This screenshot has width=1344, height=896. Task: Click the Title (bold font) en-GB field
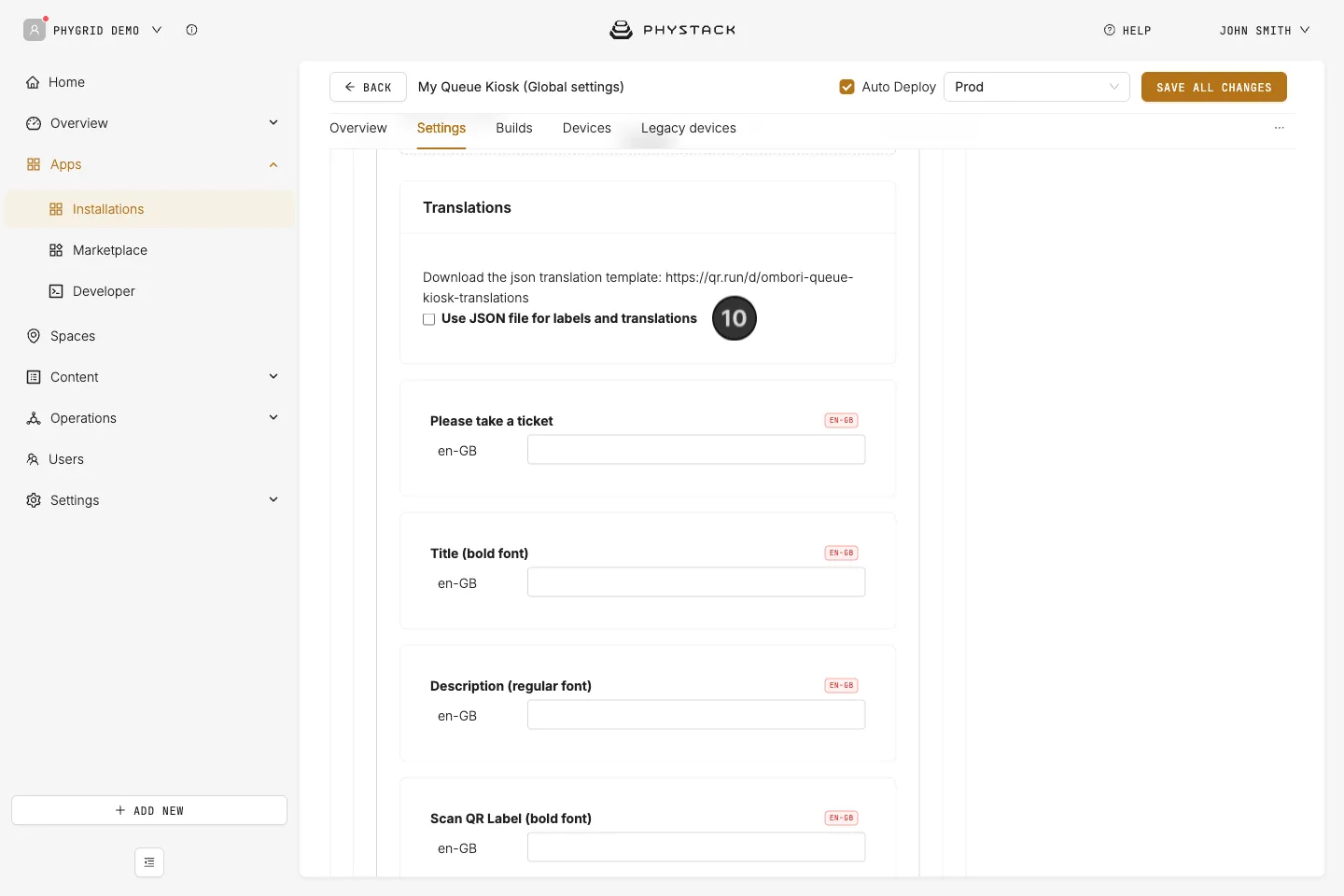[696, 582]
